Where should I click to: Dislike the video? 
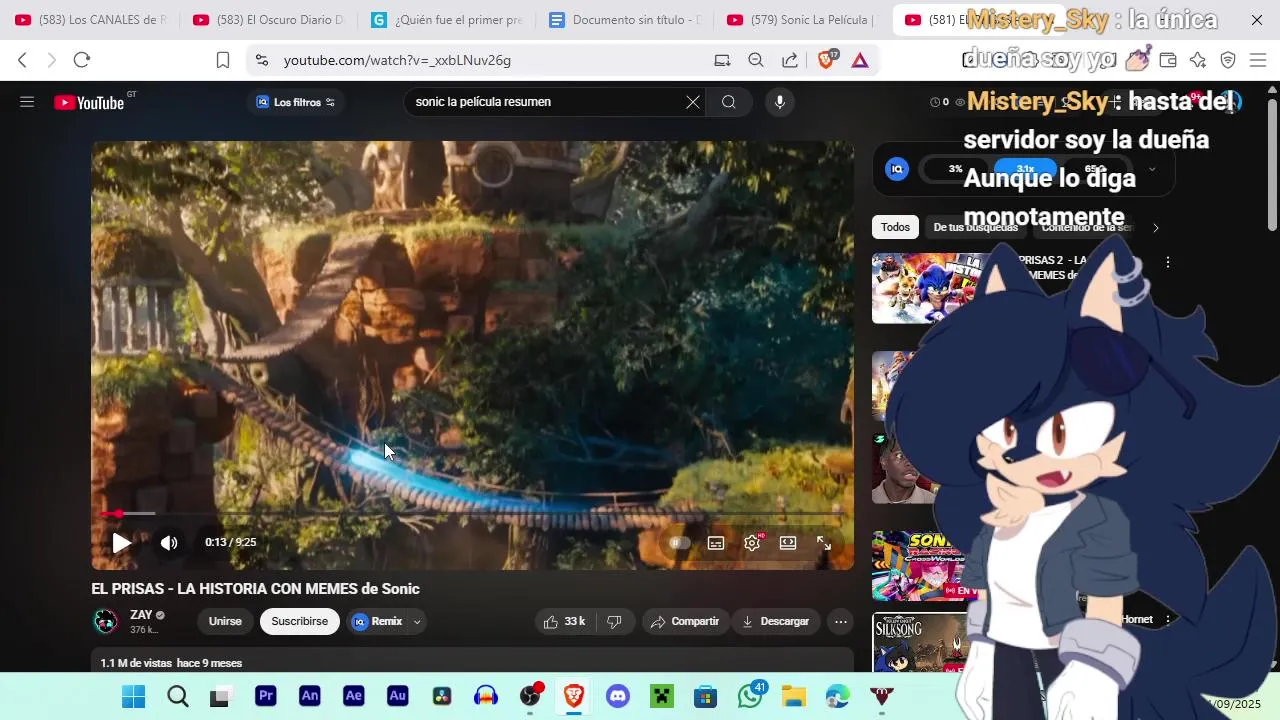pyautogui.click(x=614, y=622)
